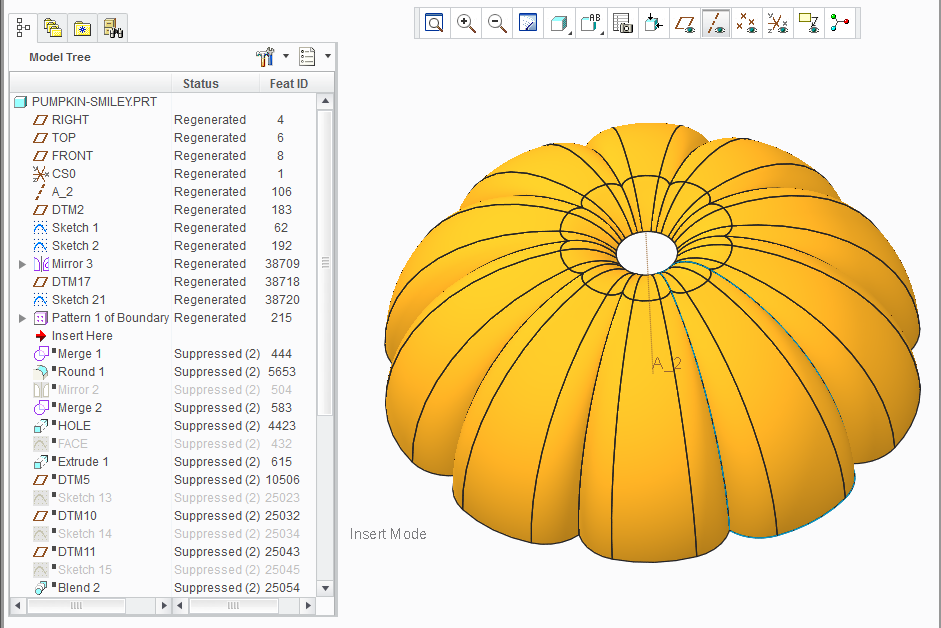
Task: Expand Pattern 1 of Boundary feature
Action: [x=22, y=318]
